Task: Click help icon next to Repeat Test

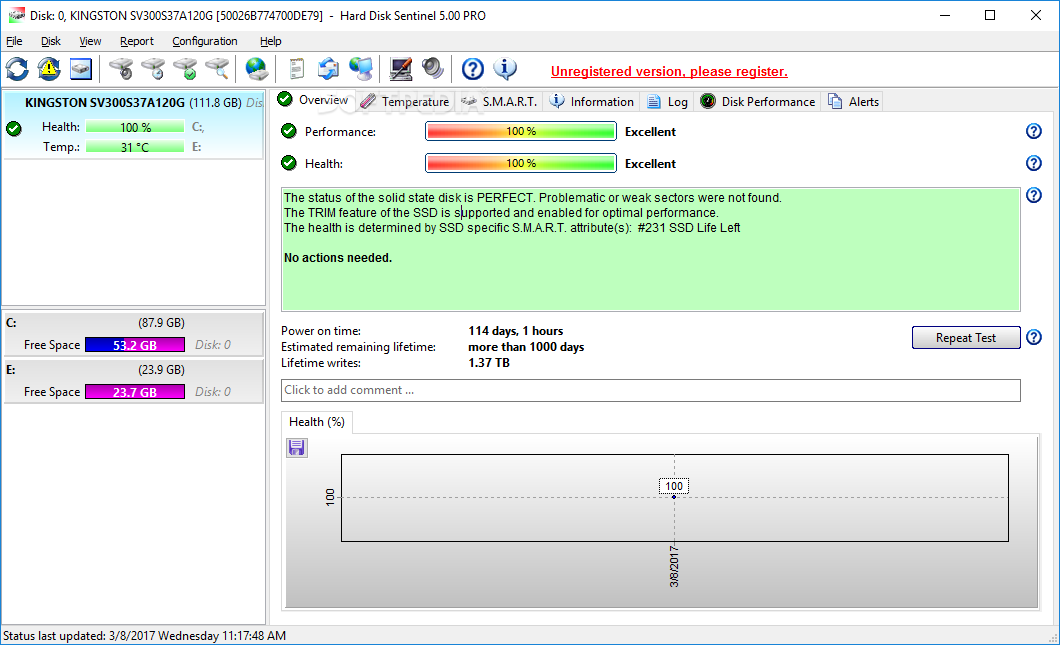Action: tap(1034, 337)
